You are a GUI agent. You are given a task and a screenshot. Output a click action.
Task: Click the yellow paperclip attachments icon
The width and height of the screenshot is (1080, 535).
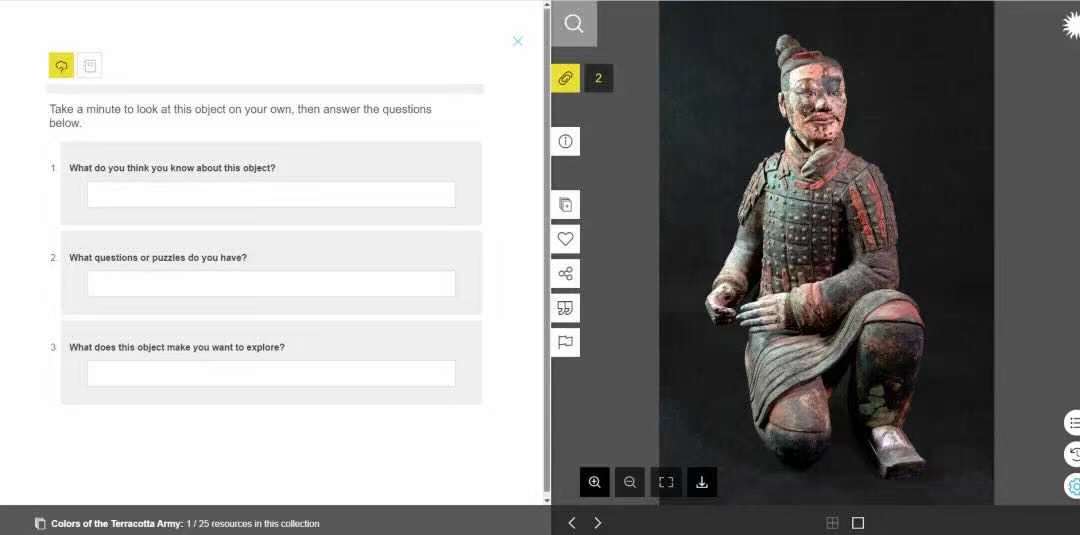coord(565,78)
